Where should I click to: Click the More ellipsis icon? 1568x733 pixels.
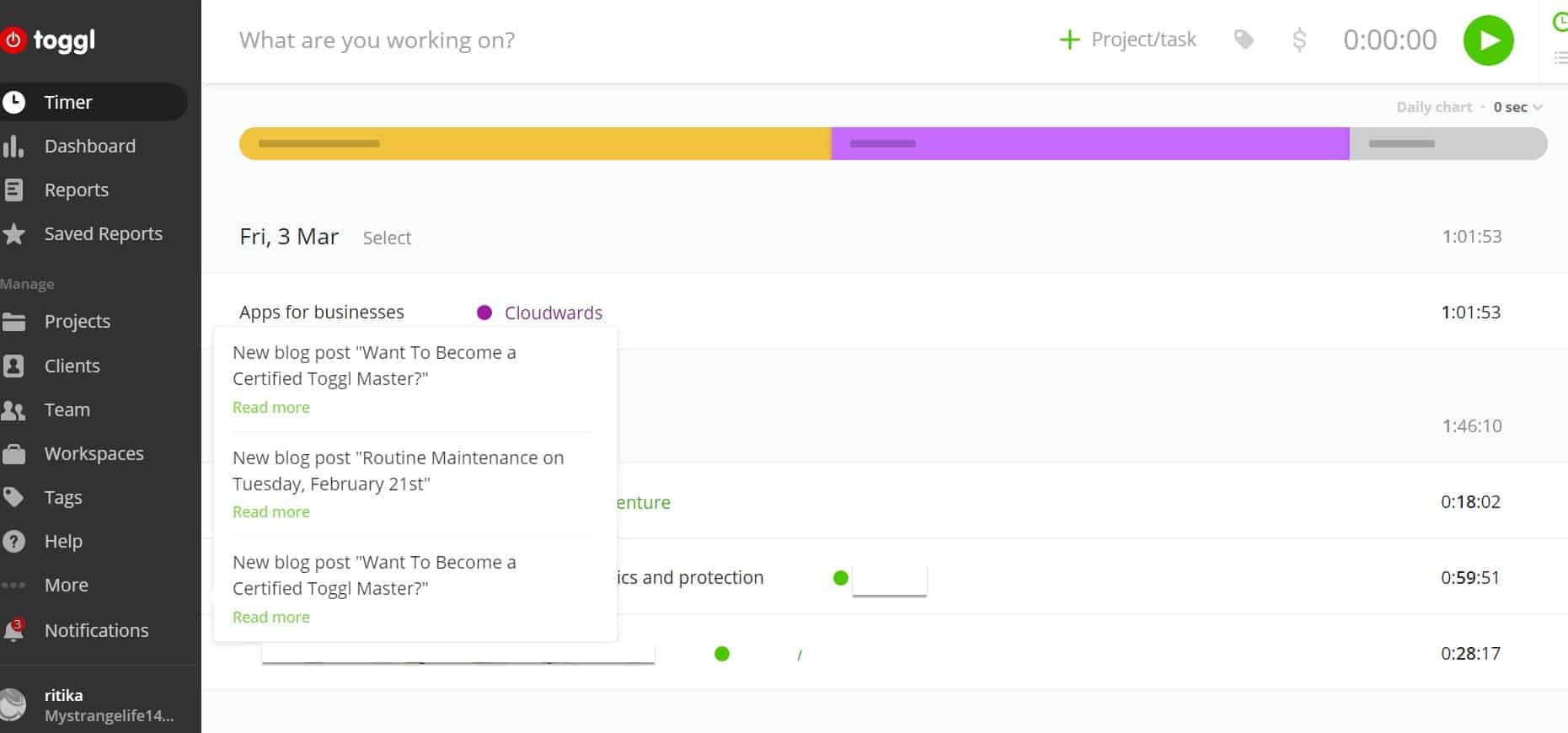tap(13, 585)
